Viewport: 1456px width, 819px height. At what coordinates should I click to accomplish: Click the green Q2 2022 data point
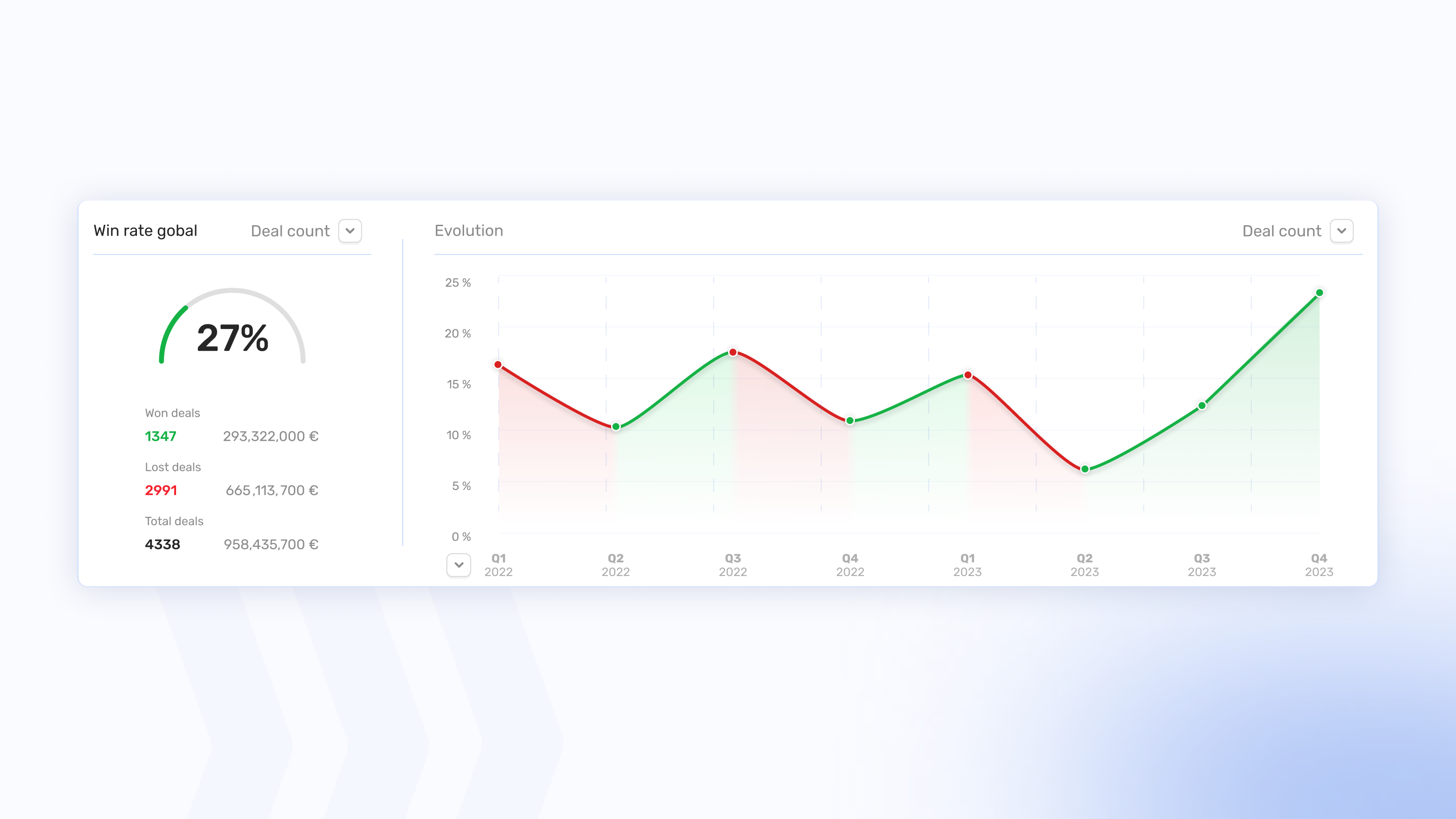coord(615,427)
